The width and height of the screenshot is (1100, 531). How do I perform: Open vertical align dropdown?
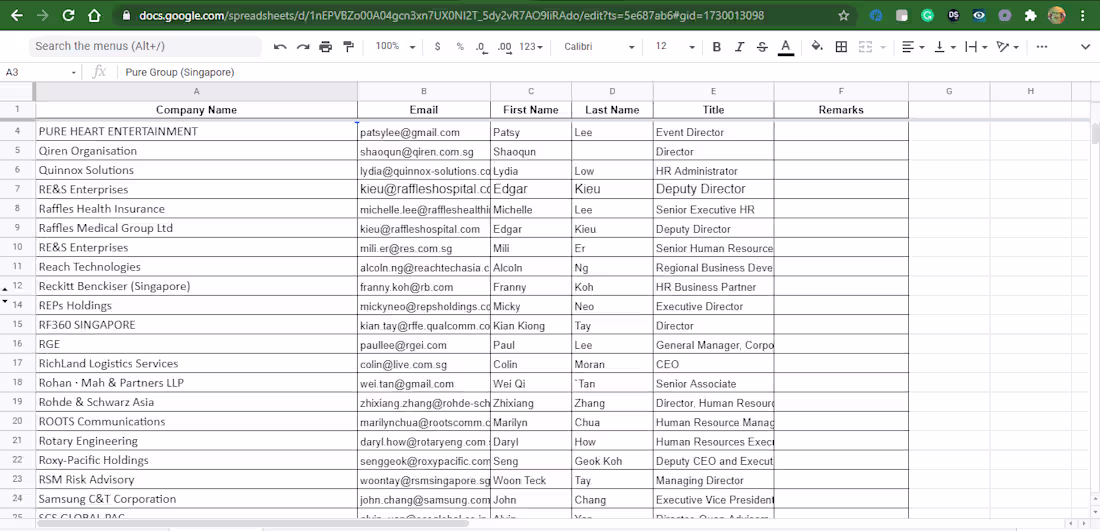pos(946,46)
